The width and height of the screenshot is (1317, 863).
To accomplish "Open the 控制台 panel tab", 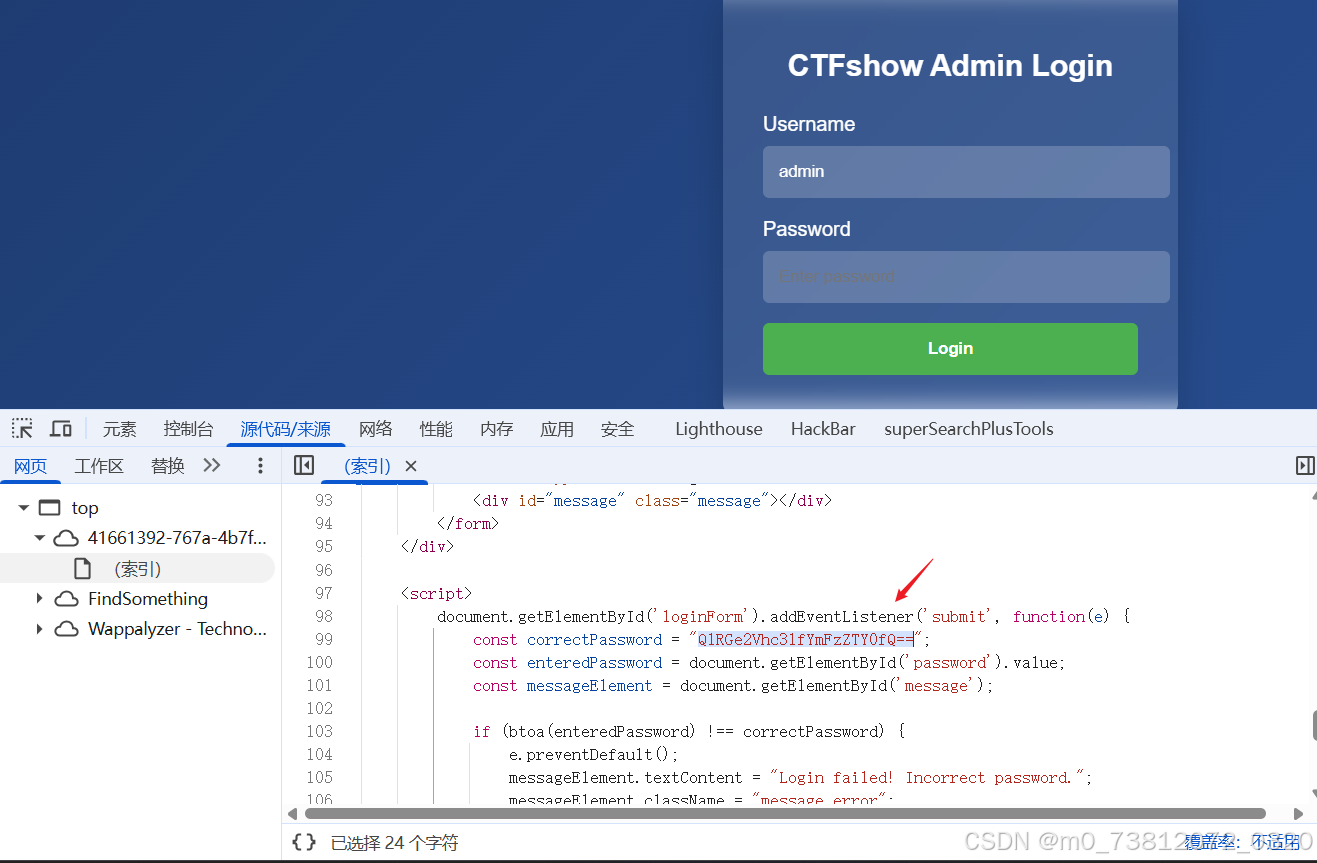I will (x=188, y=429).
